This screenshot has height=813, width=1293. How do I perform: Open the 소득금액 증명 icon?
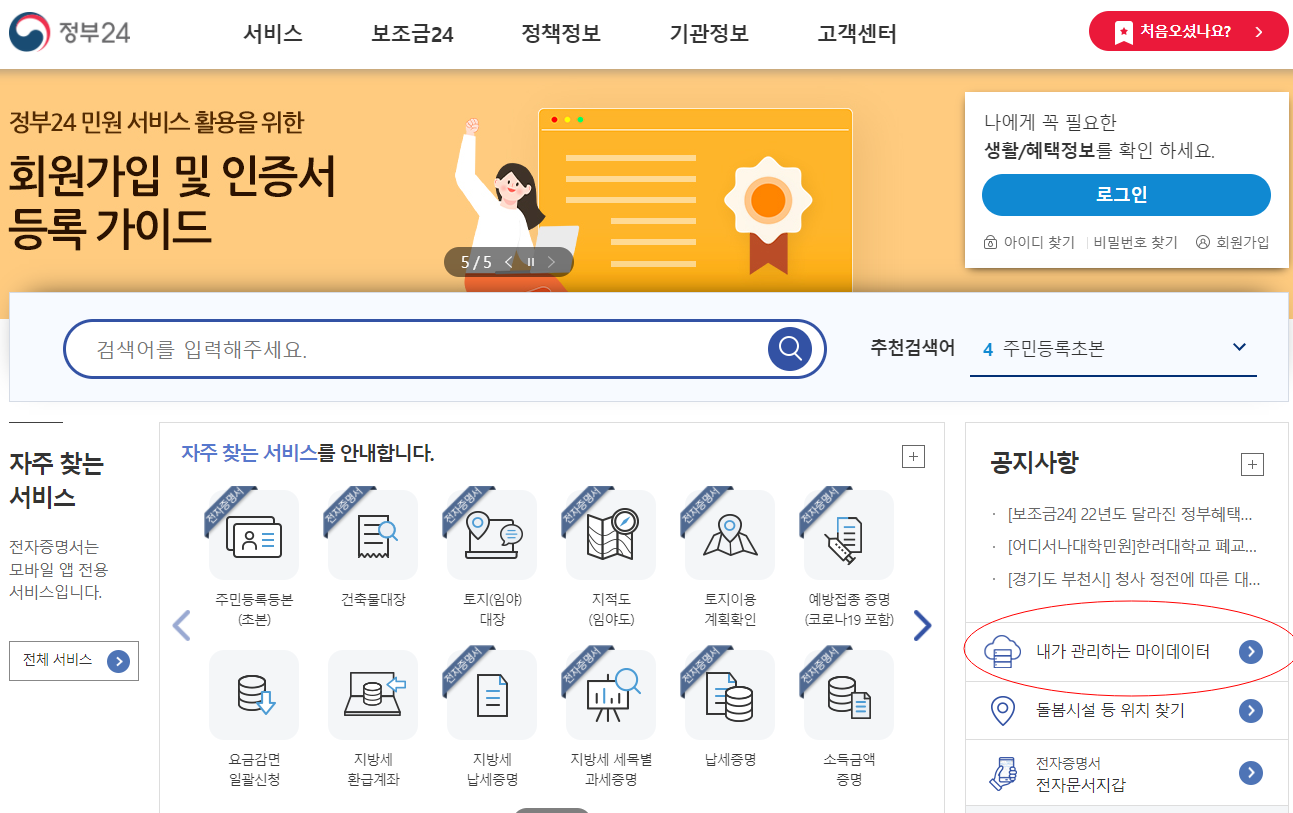(x=849, y=695)
